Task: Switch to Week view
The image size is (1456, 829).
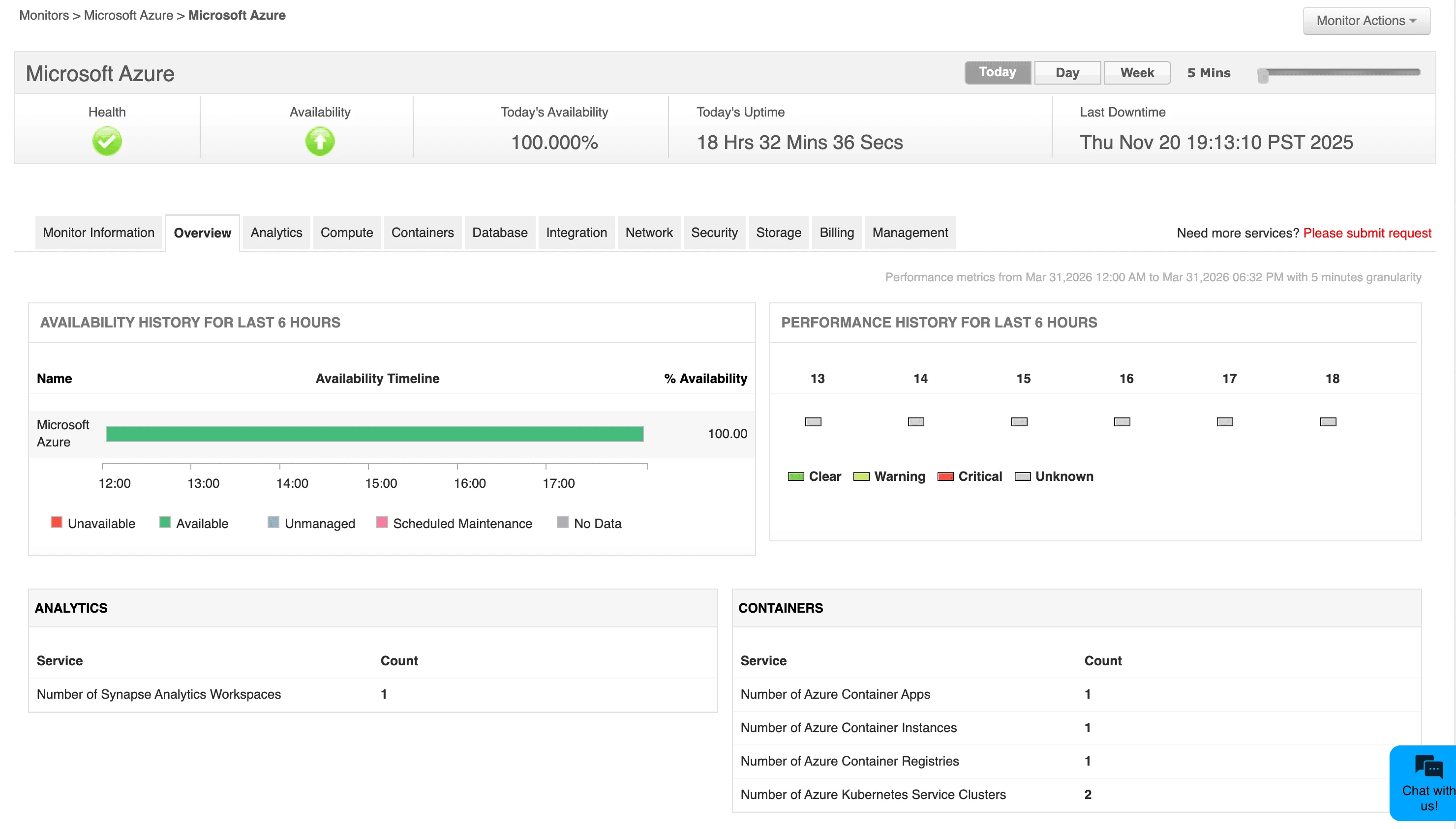Action: pyautogui.click(x=1137, y=72)
